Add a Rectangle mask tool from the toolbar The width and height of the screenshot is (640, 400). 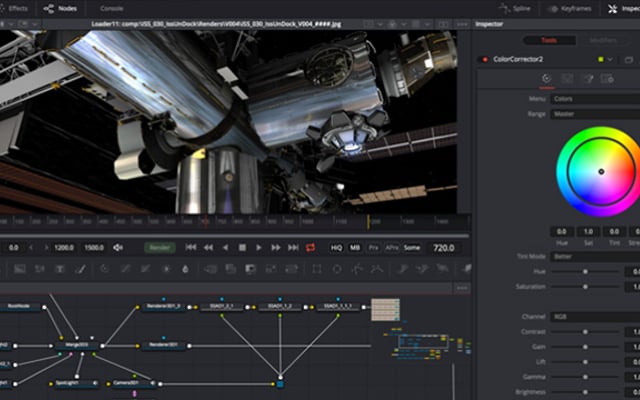coord(317,269)
